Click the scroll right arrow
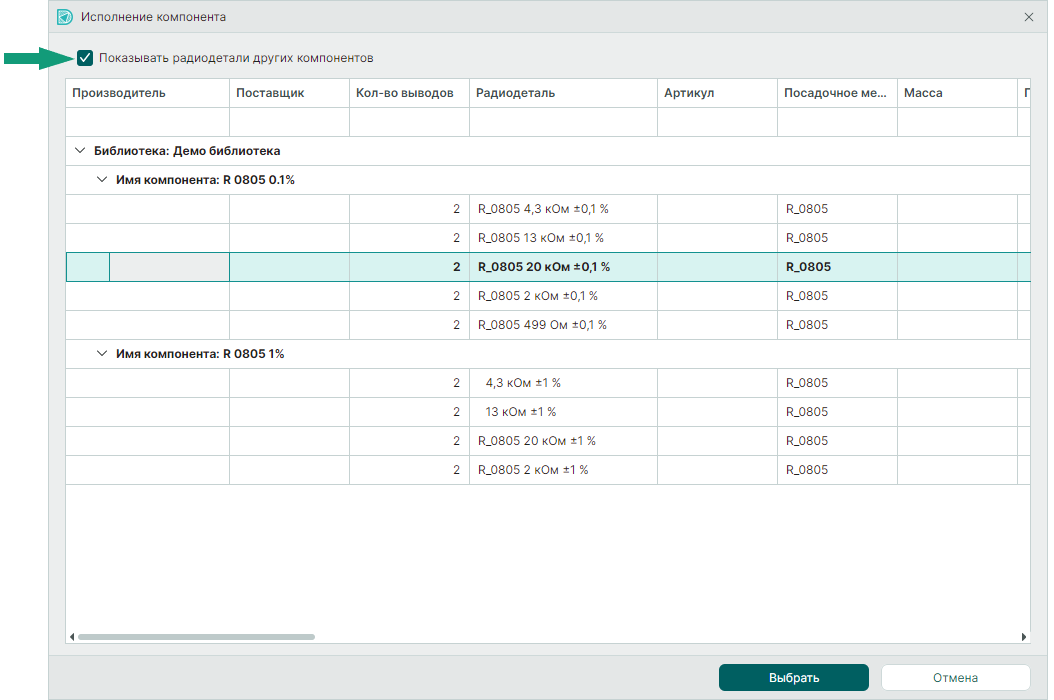 tap(1024, 637)
